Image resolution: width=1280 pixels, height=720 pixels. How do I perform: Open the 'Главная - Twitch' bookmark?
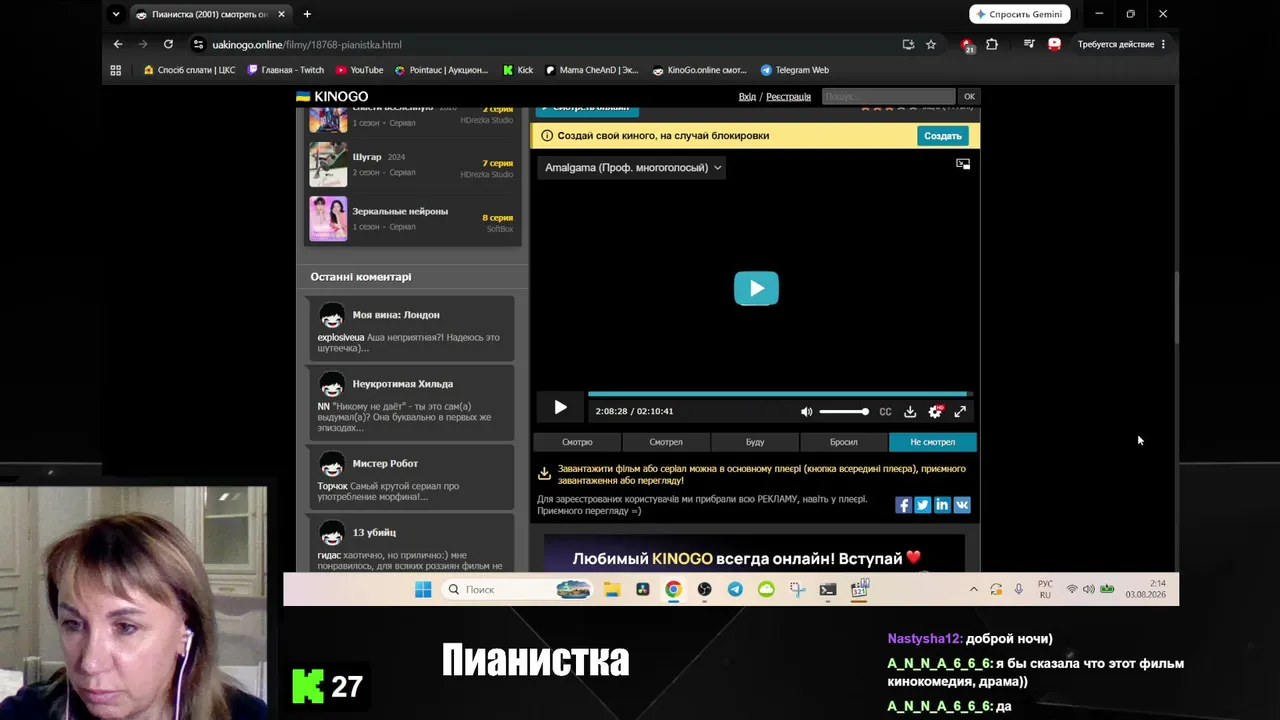pos(286,70)
